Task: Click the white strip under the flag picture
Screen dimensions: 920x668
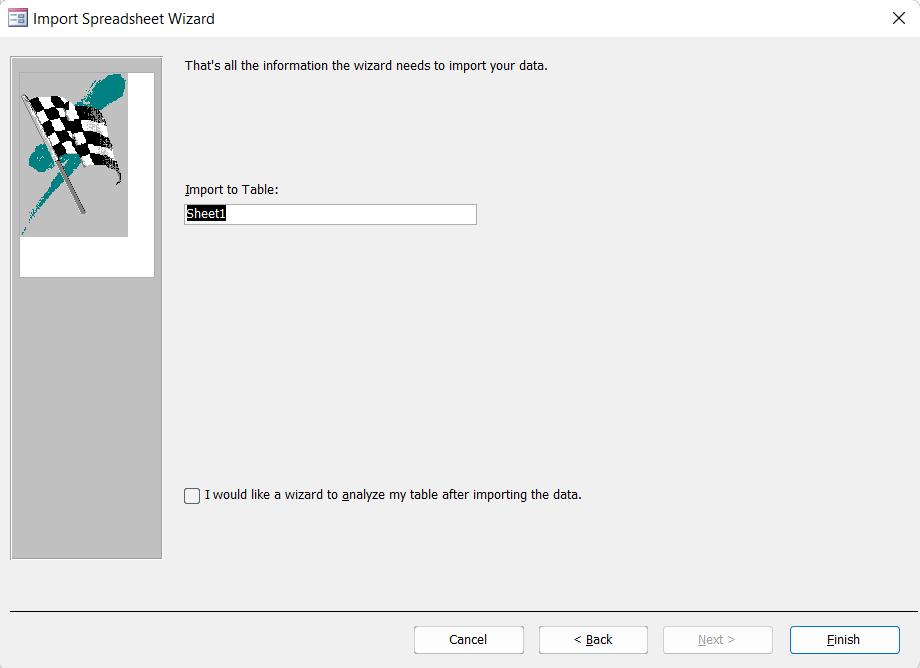Action: pos(87,257)
